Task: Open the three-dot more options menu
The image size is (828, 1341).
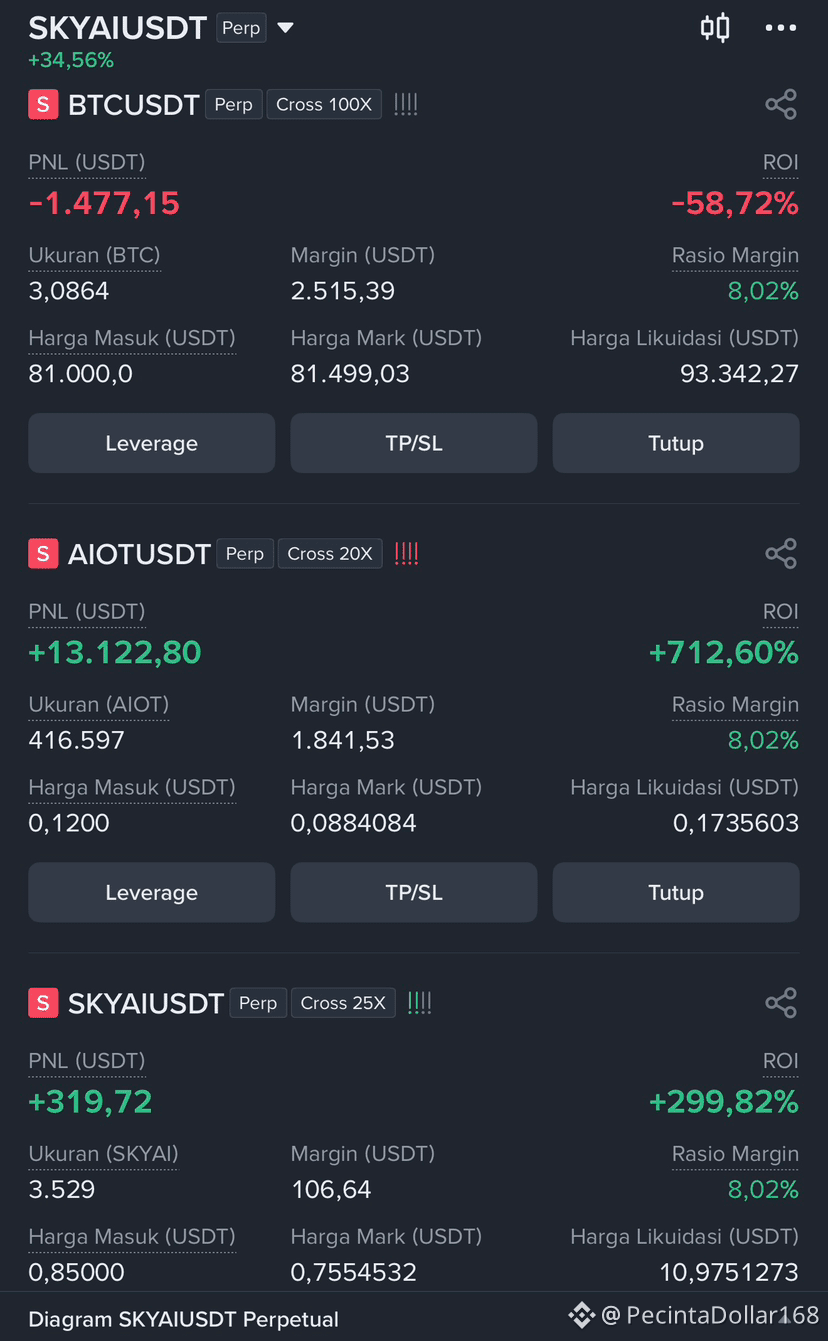Action: click(x=781, y=28)
